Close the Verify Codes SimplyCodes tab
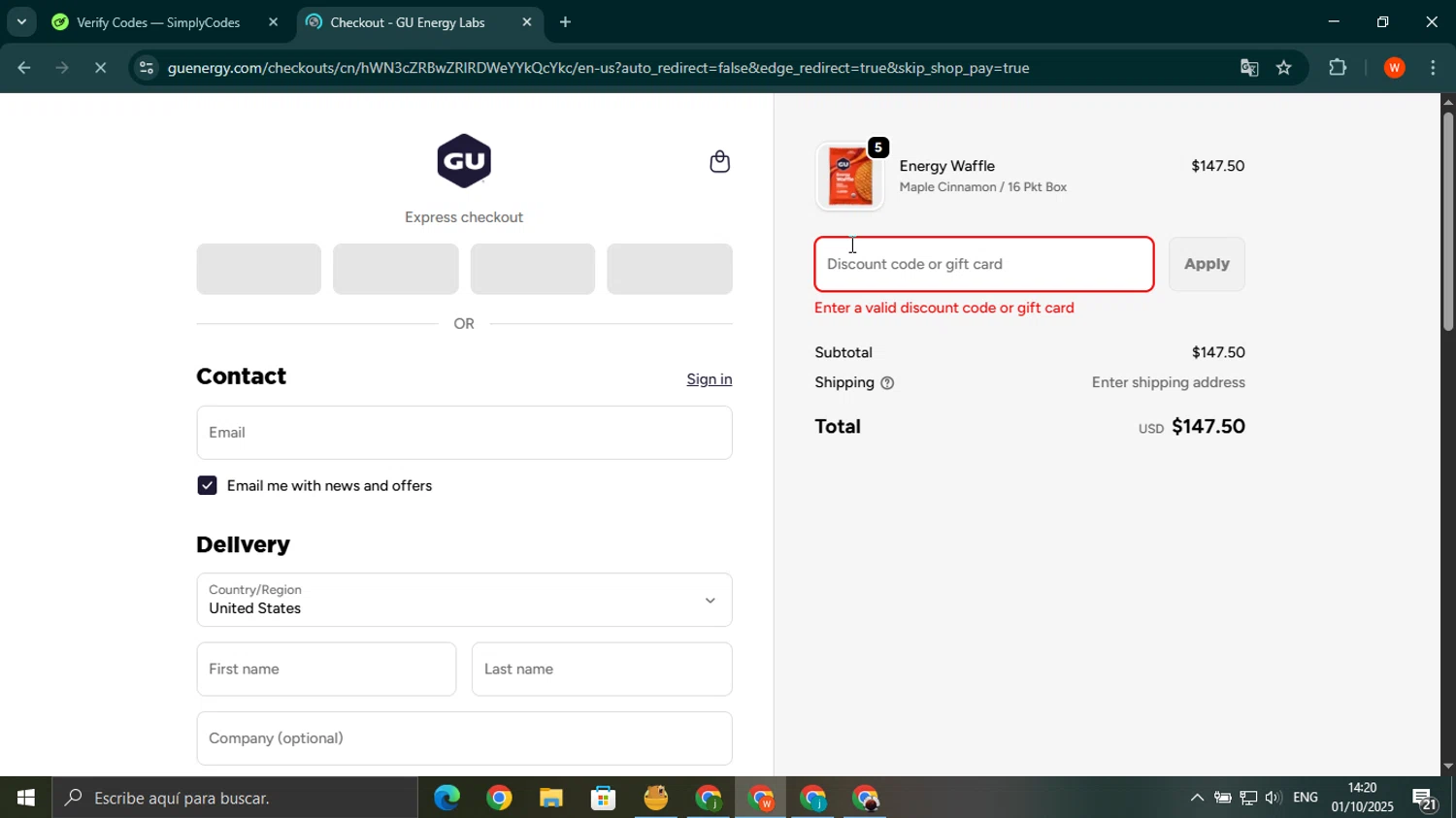Screen dimensions: 1456x818 (273, 22)
